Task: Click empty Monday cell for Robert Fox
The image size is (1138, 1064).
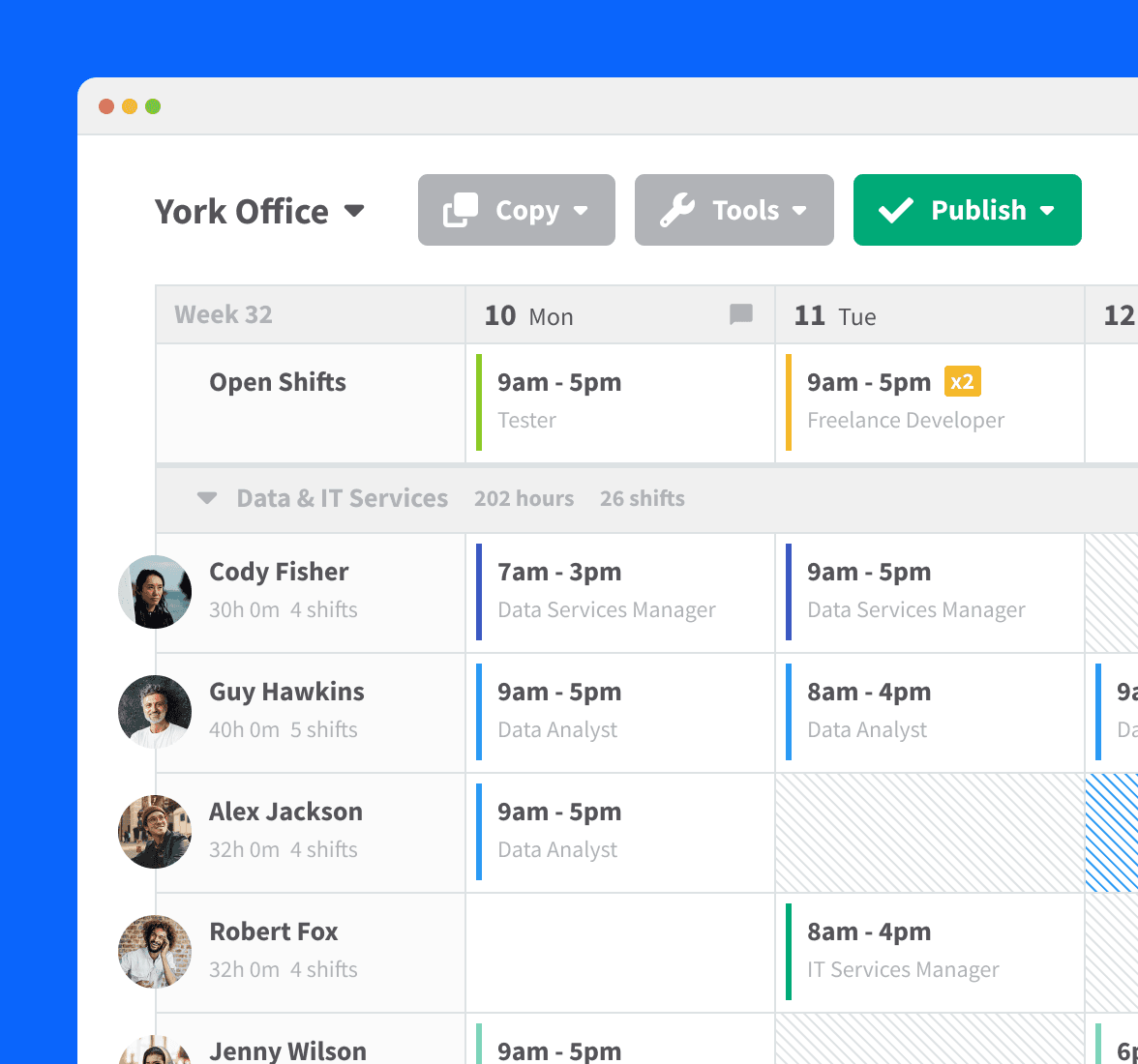Action: (x=619, y=952)
